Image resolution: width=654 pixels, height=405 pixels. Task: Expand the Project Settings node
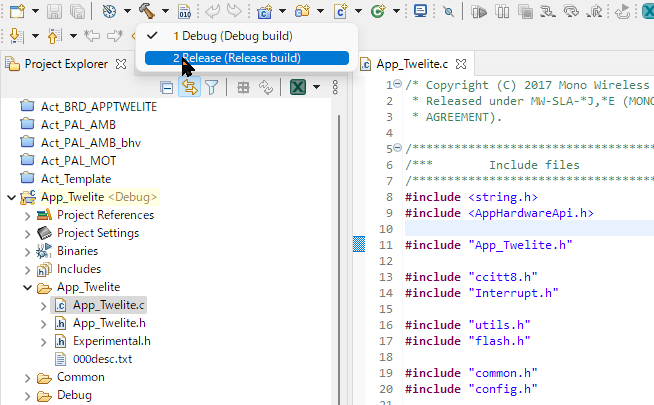28,233
